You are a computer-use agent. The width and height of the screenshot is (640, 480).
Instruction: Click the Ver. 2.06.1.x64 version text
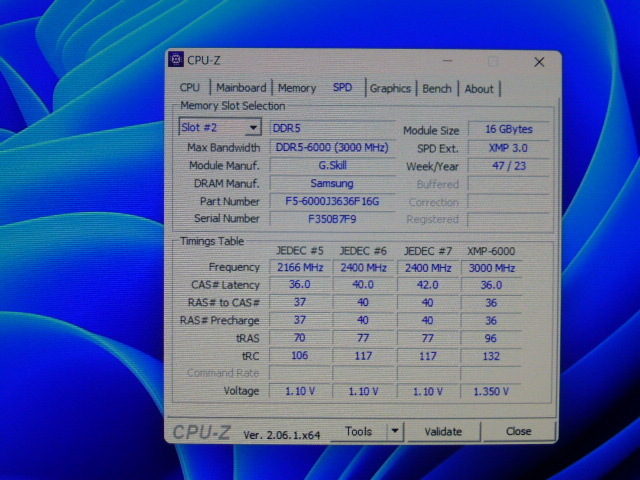point(282,435)
